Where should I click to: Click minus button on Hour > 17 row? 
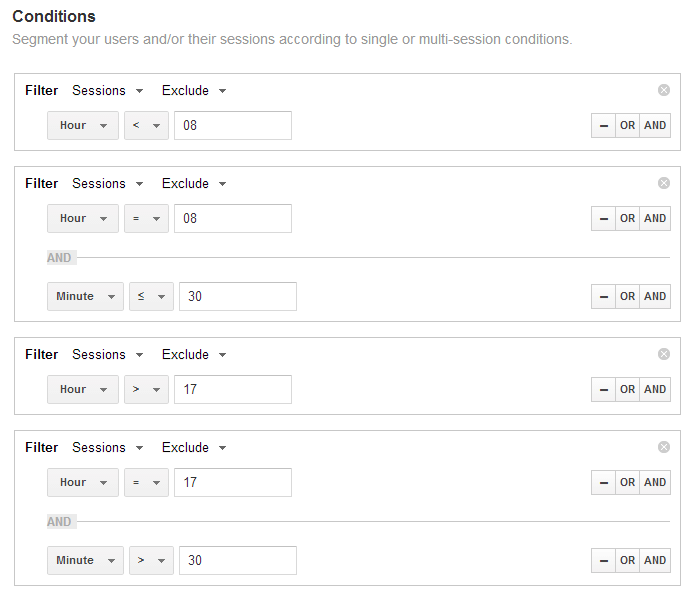603,389
